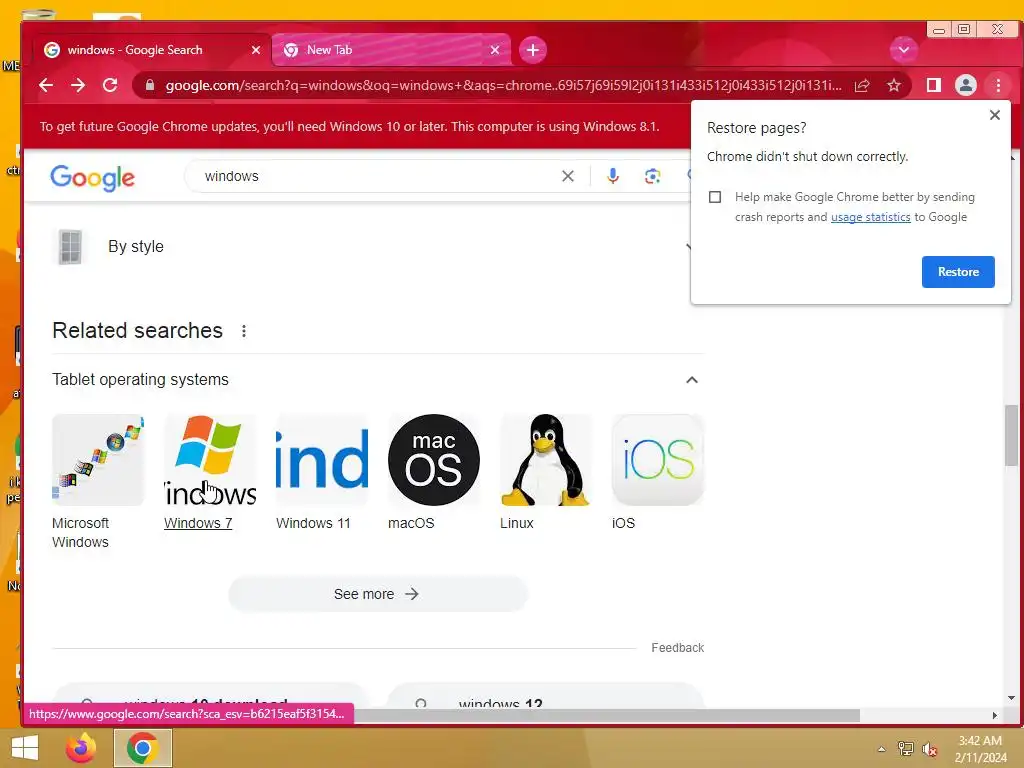The image size is (1024, 768).
Task: Close the 'windows - Google Search' tab
Action: click(x=255, y=50)
